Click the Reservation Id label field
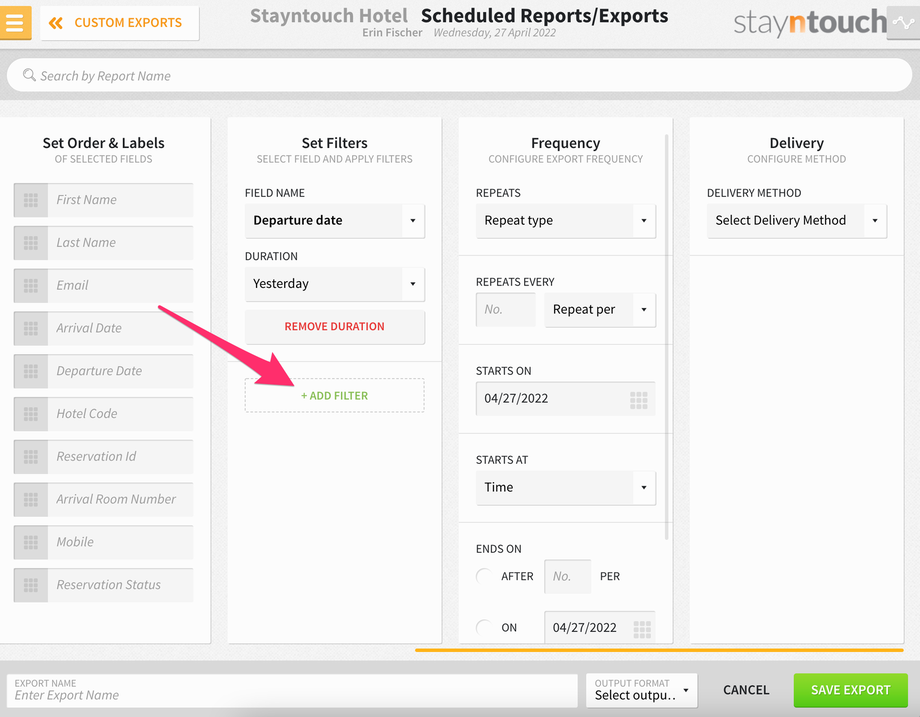The image size is (920, 717). [x=120, y=457]
